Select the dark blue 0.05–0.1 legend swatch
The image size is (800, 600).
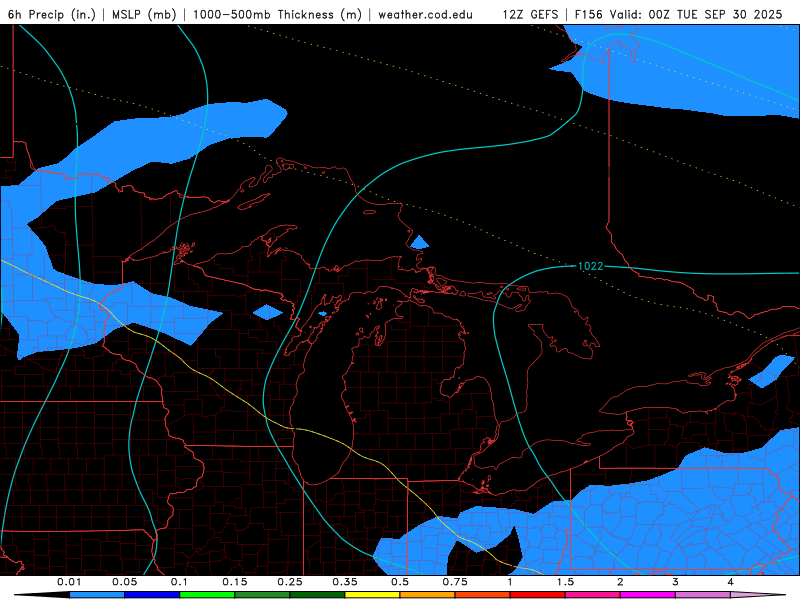pyautogui.click(x=152, y=595)
